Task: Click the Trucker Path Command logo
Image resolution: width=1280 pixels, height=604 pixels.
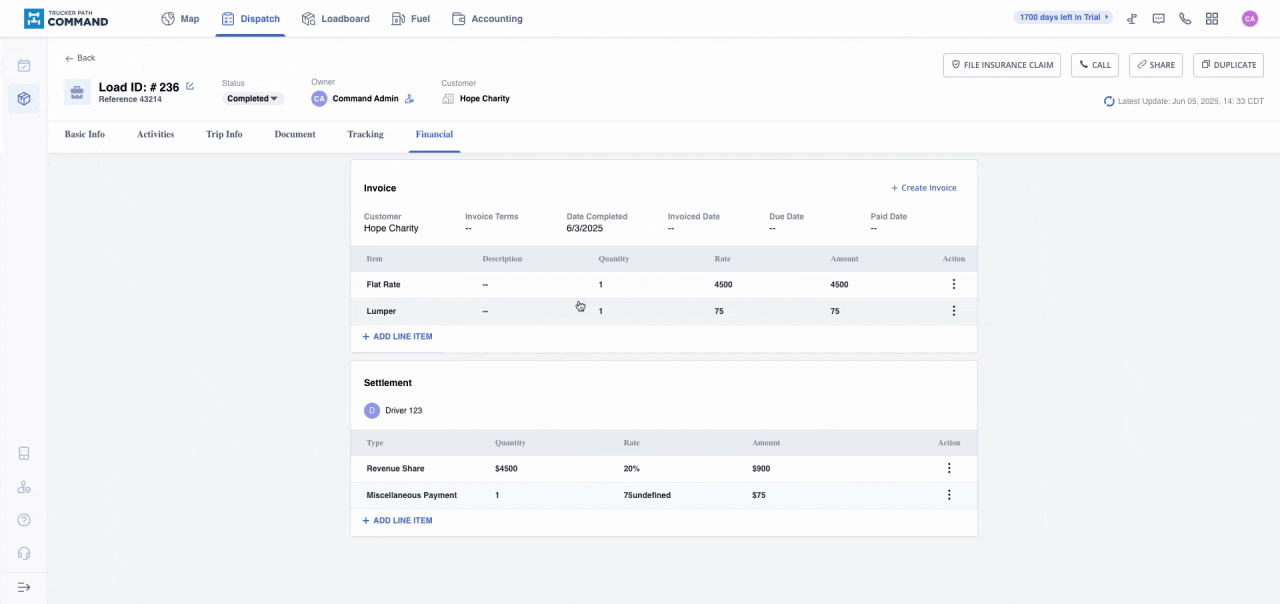Action: tap(66, 18)
